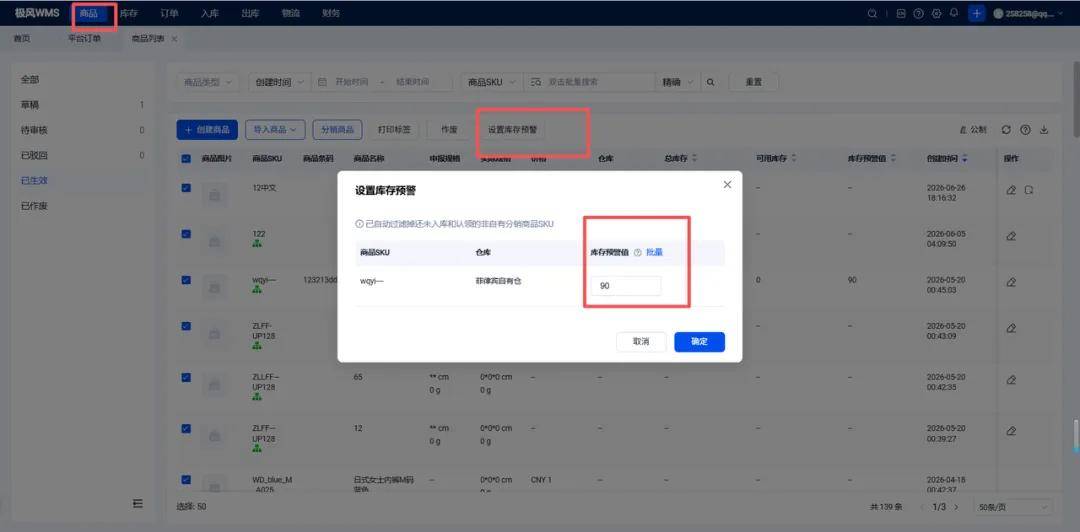Click the edit icon for 00:39:27 row

click(1011, 431)
